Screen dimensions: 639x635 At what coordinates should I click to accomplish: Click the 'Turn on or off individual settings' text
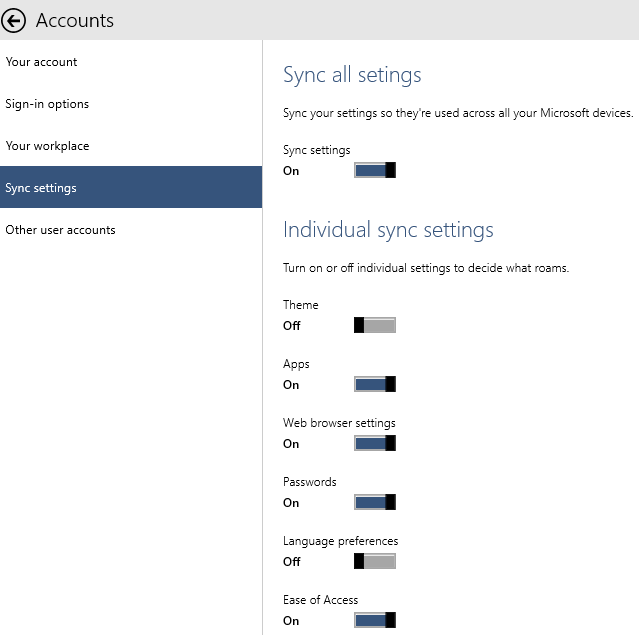point(426,268)
